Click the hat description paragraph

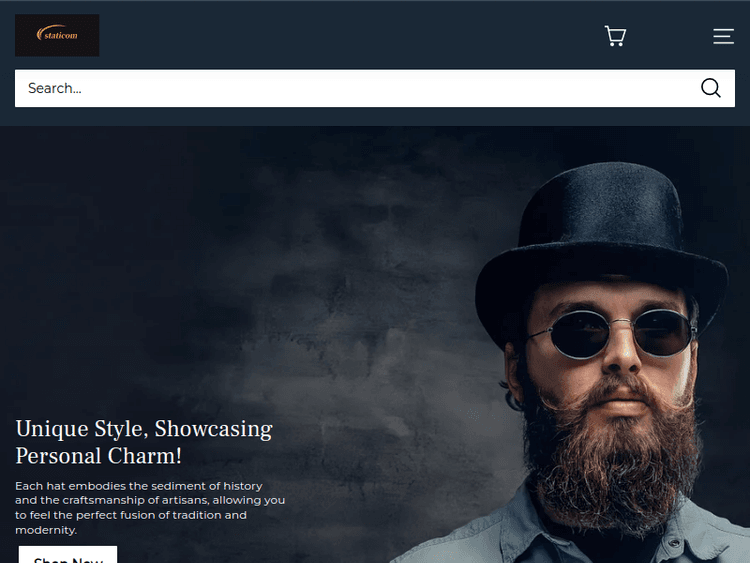[150, 508]
